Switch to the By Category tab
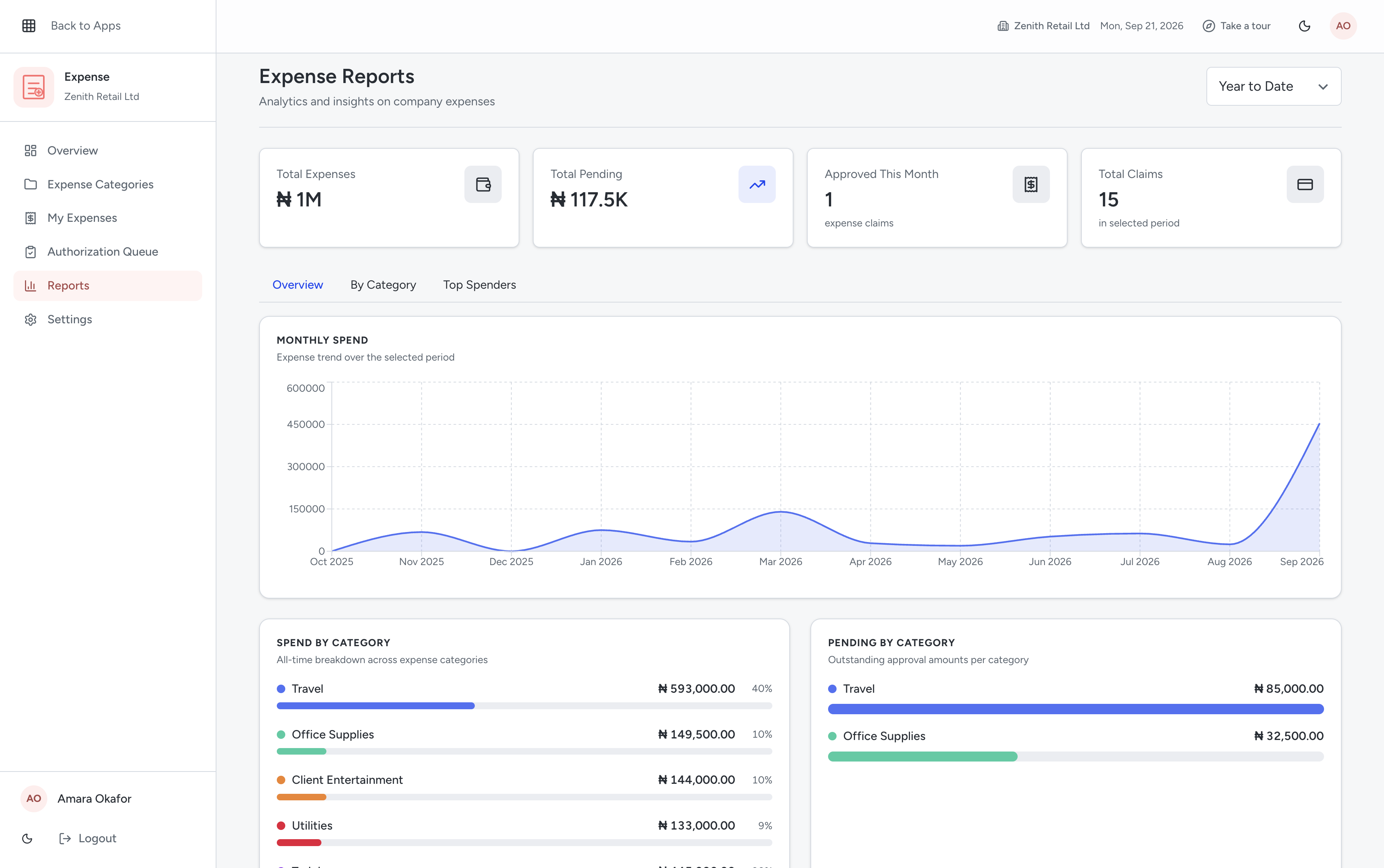 click(x=383, y=285)
